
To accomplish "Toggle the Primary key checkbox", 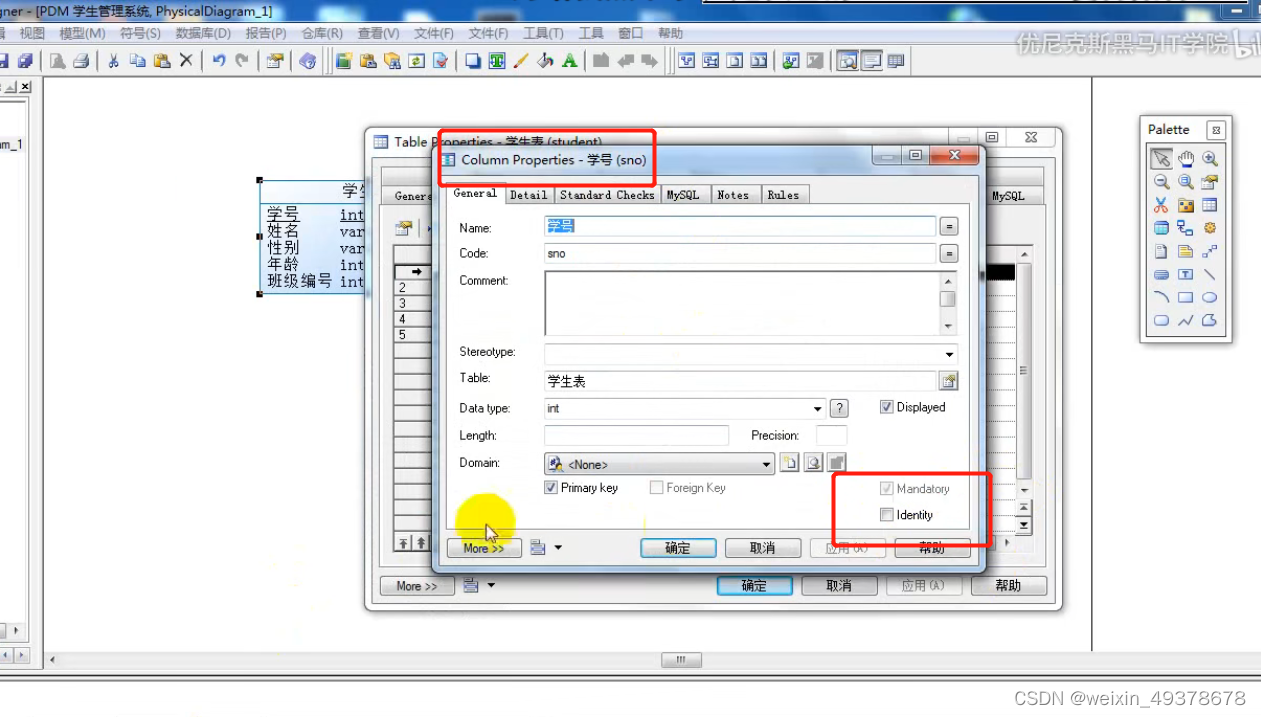I will tap(551, 488).
